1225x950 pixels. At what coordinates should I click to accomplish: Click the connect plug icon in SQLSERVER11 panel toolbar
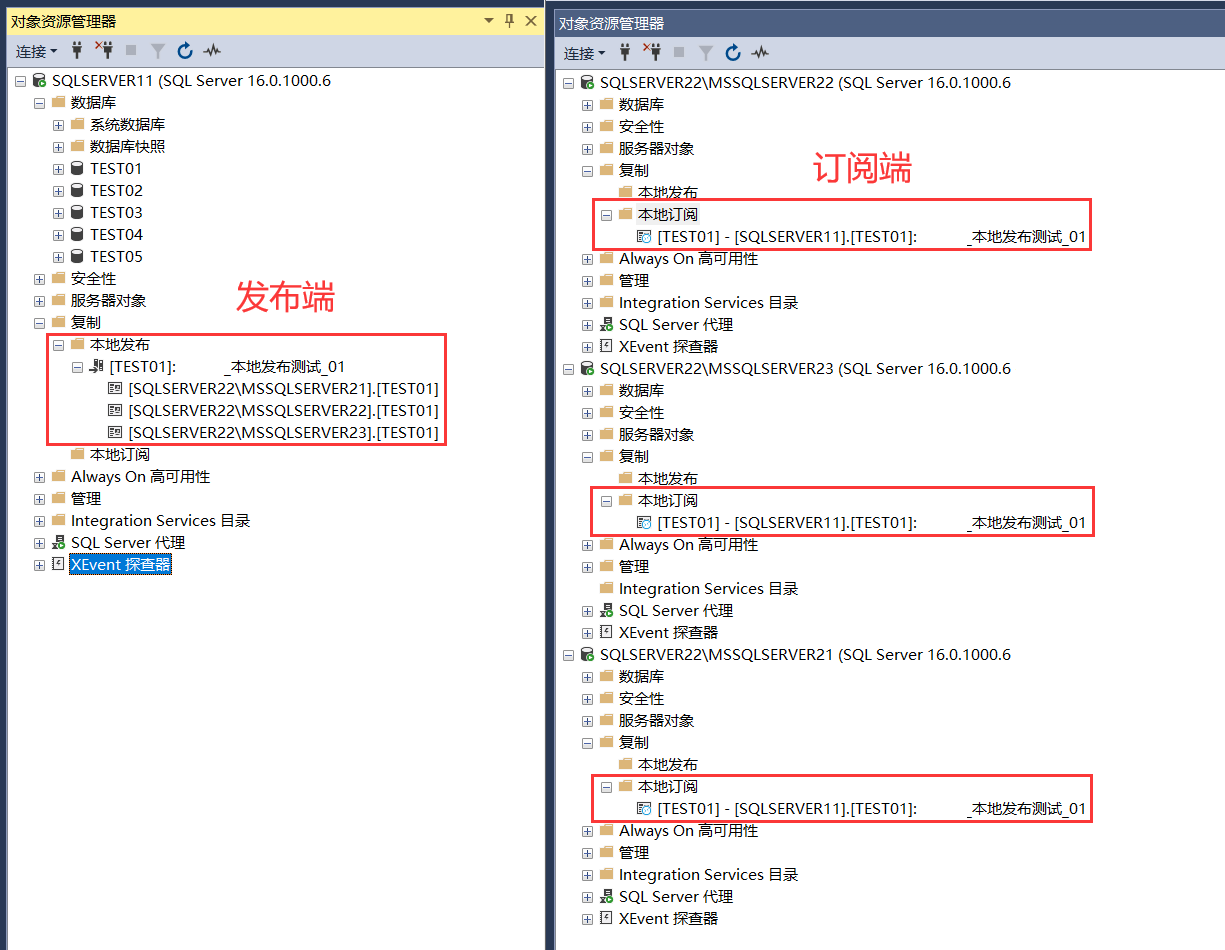[x=76, y=50]
